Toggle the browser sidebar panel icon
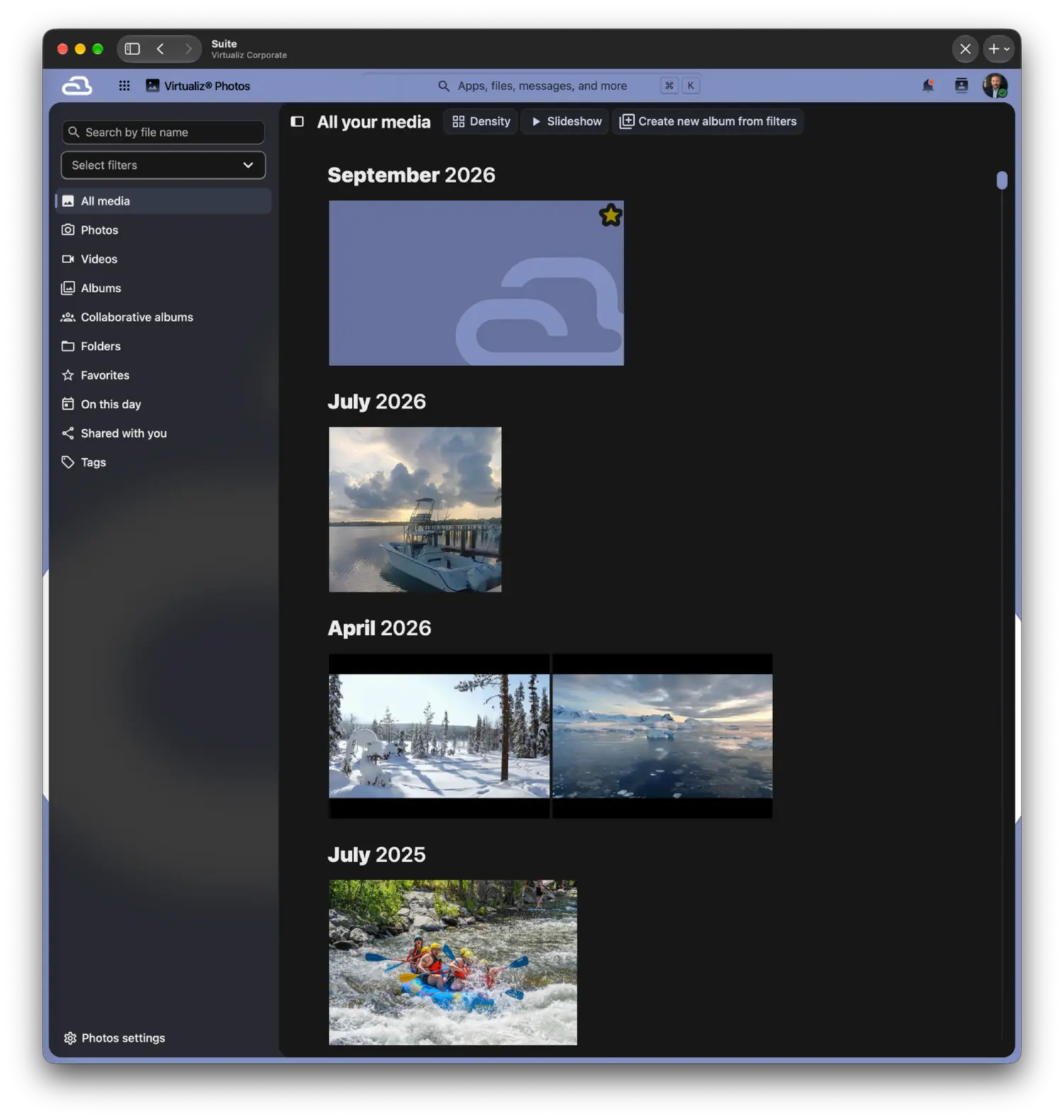This screenshot has height=1120, width=1064. (132, 48)
